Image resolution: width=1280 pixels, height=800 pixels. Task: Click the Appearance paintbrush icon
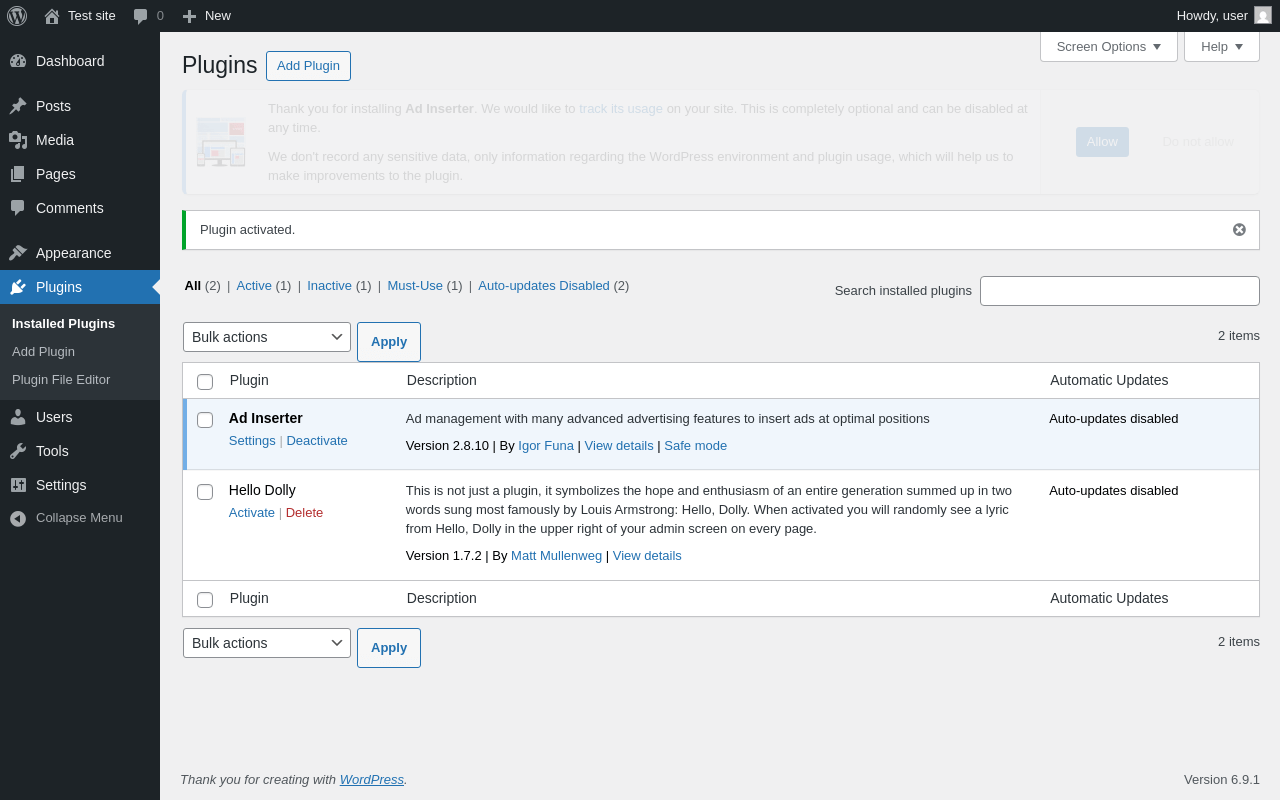(x=18, y=253)
